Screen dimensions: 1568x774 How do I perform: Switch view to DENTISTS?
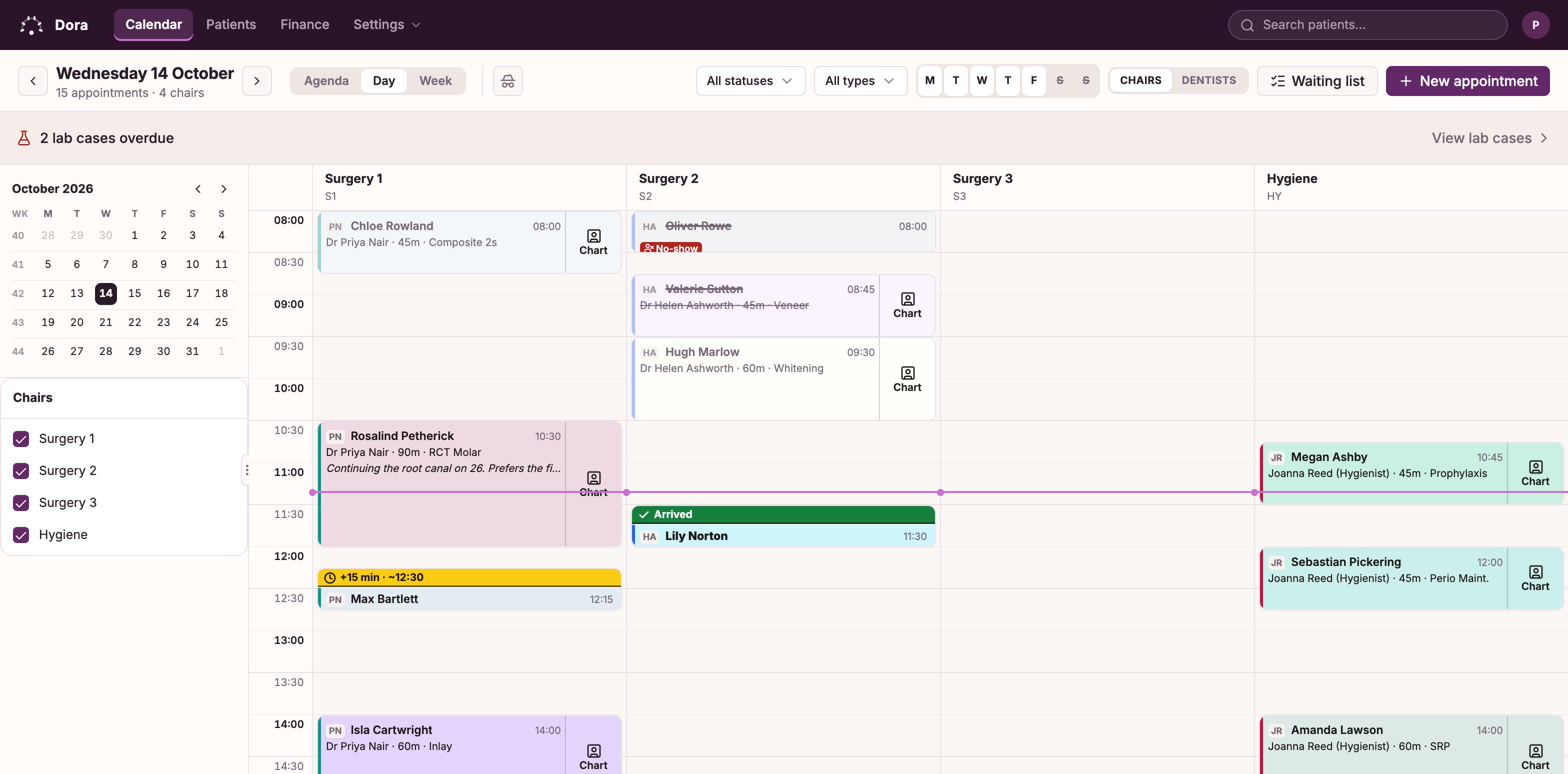(1208, 80)
